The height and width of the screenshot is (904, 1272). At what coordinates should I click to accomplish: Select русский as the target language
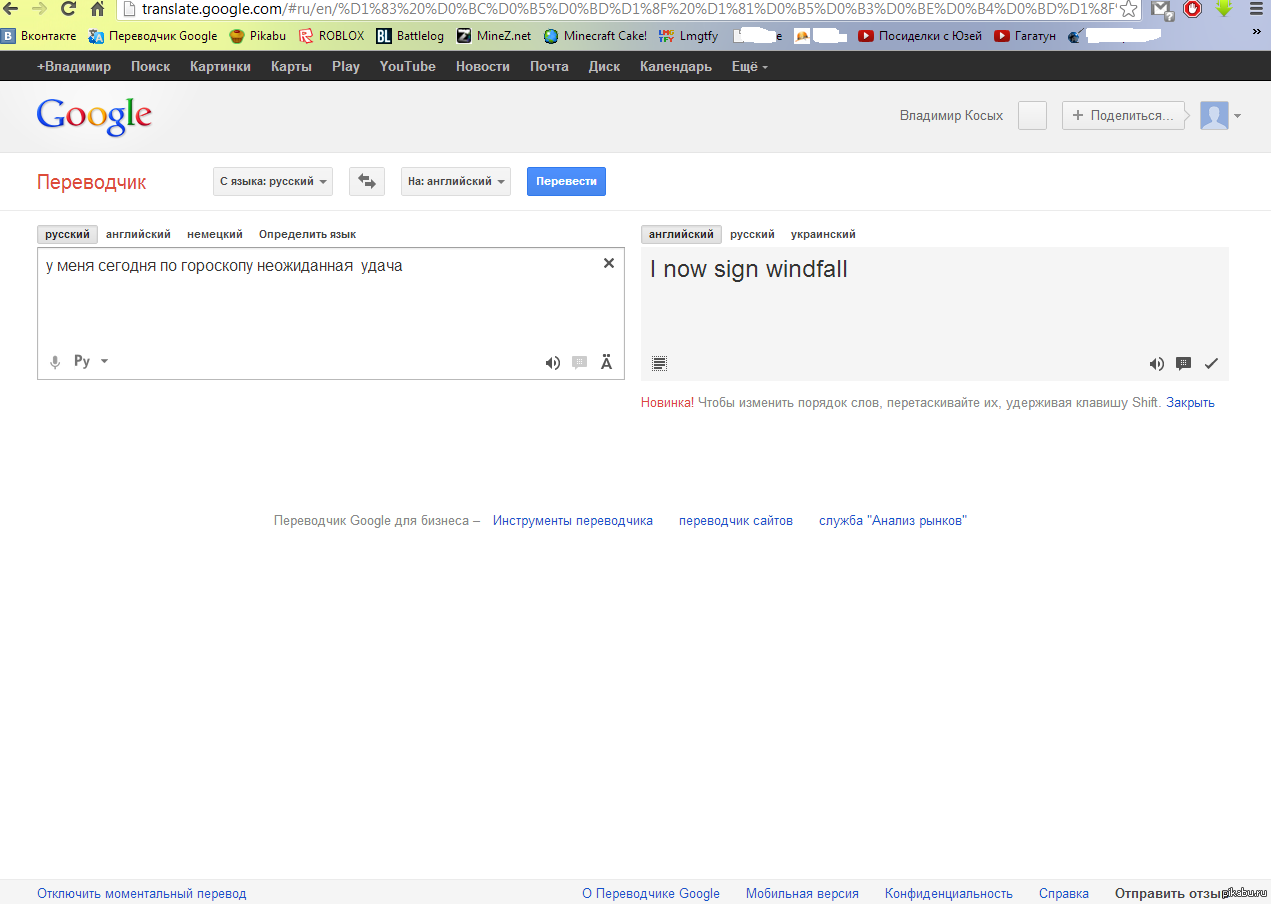tap(752, 234)
